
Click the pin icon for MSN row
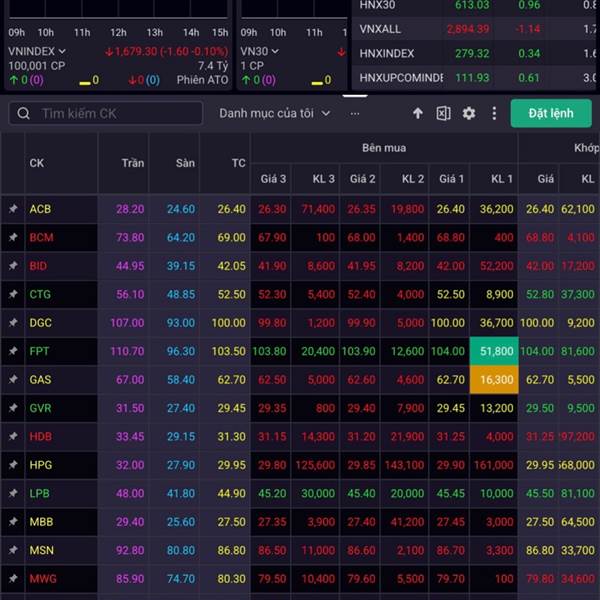[x=13, y=550]
